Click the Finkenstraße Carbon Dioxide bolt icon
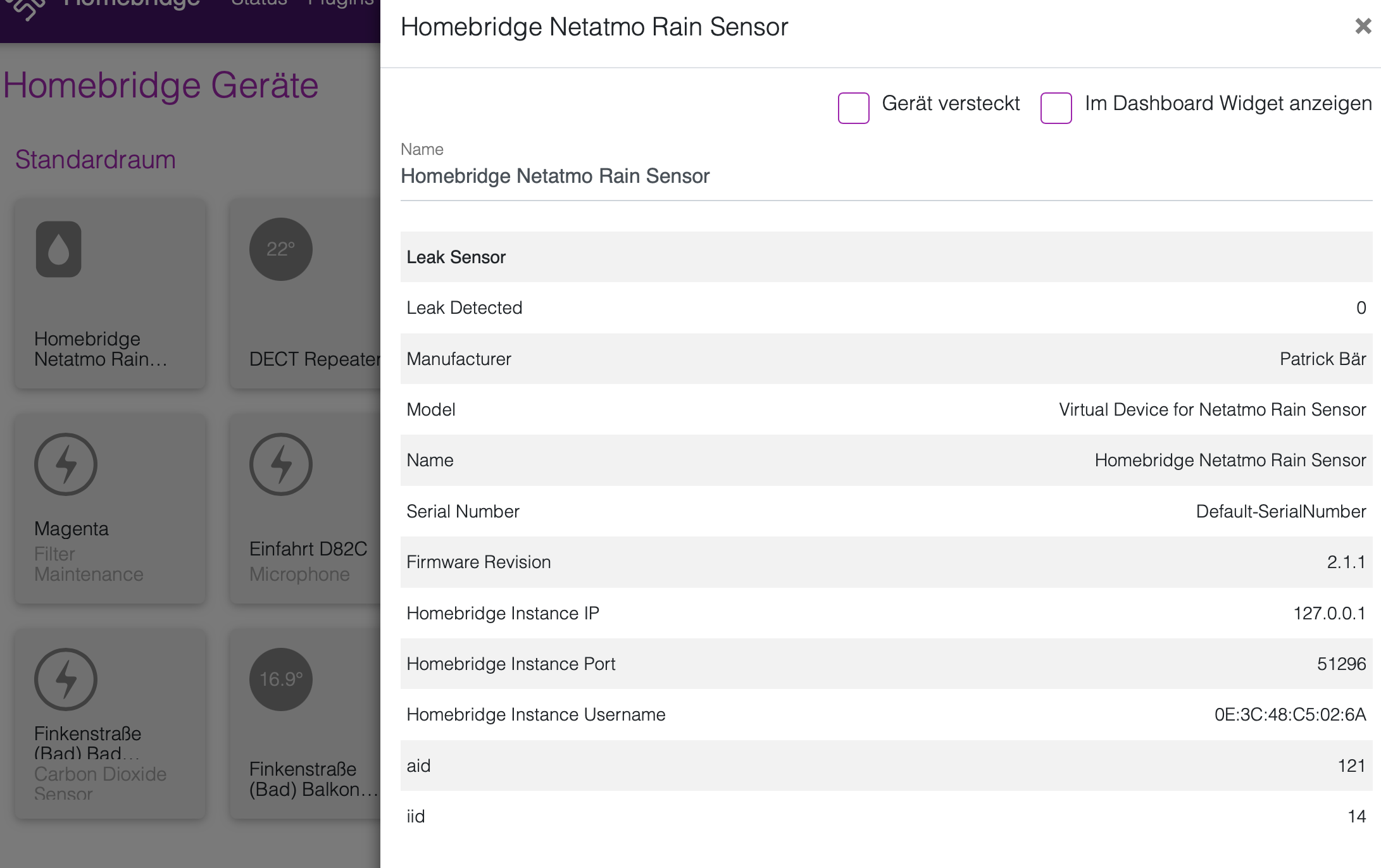Viewport: 1381px width, 868px height. coord(66,679)
